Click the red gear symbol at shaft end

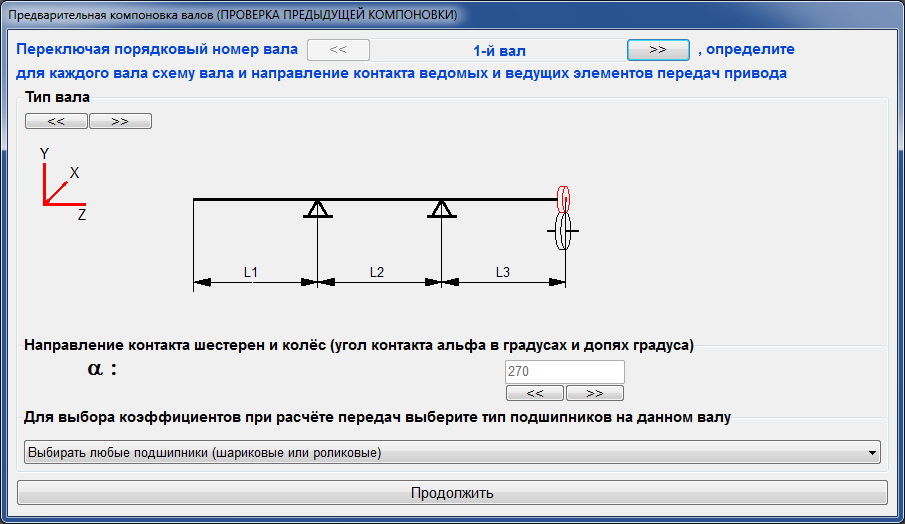click(563, 199)
